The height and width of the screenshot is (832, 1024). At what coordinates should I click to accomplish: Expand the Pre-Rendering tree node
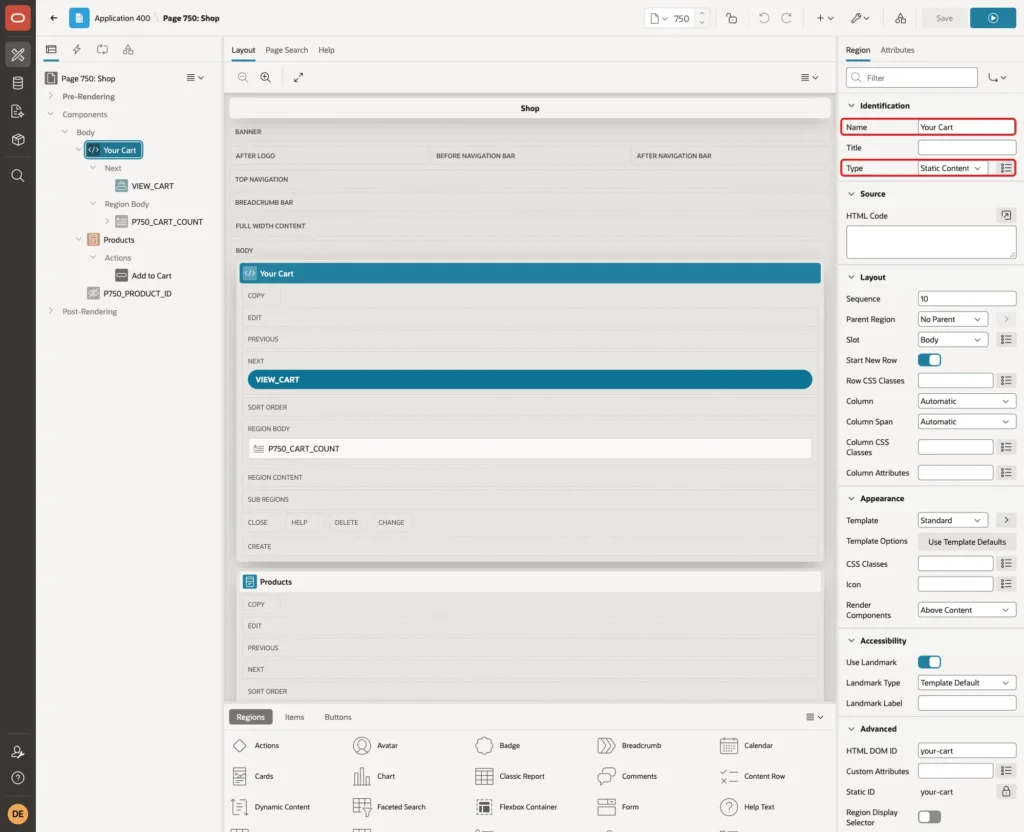tap(51, 96)
